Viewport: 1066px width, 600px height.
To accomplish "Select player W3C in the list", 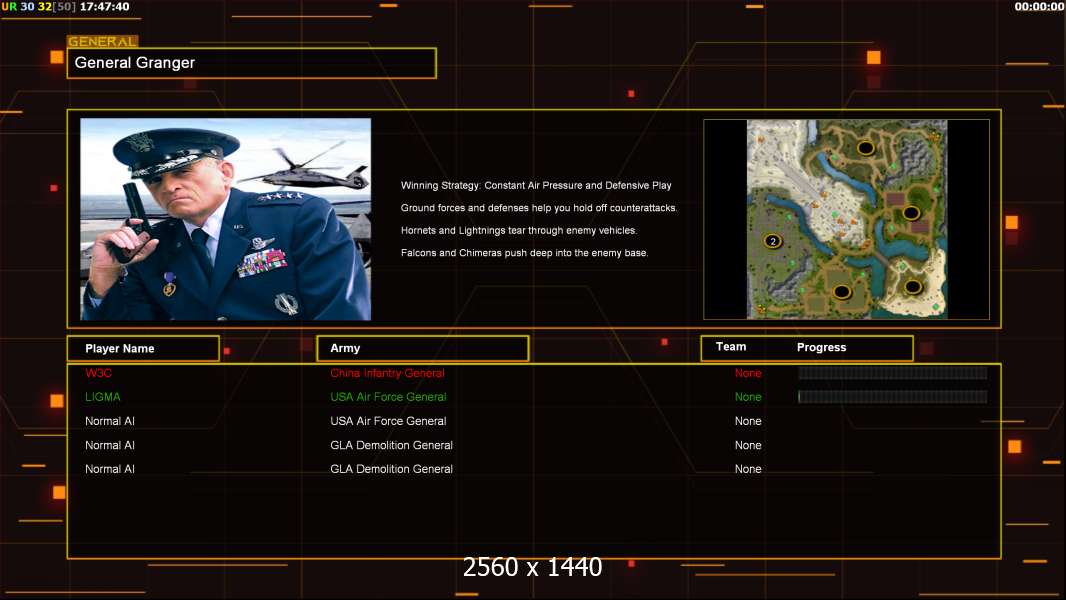I will pyautogui.click(x=98, y=373).
